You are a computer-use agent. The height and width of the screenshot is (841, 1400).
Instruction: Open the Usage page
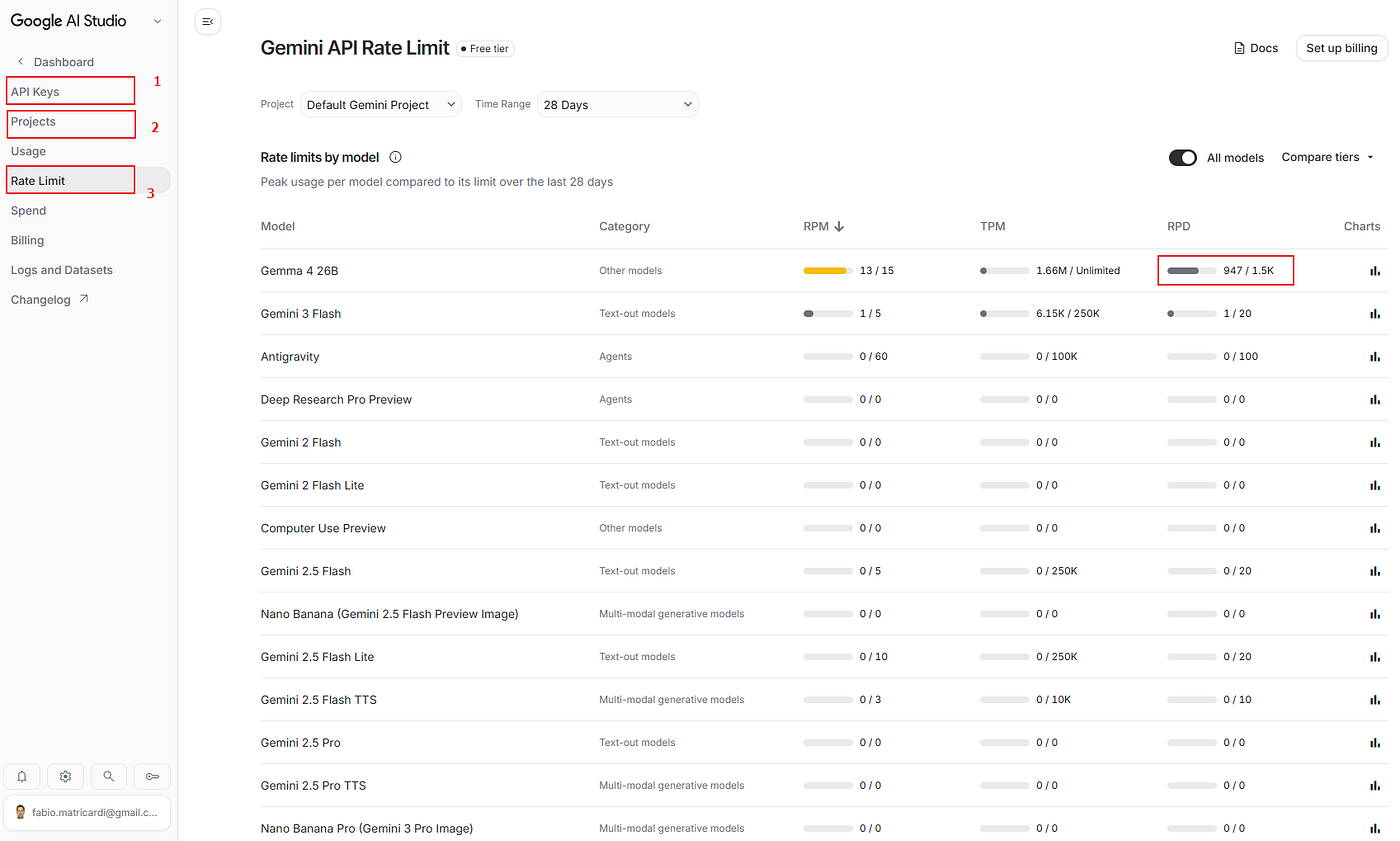[28, 152]
